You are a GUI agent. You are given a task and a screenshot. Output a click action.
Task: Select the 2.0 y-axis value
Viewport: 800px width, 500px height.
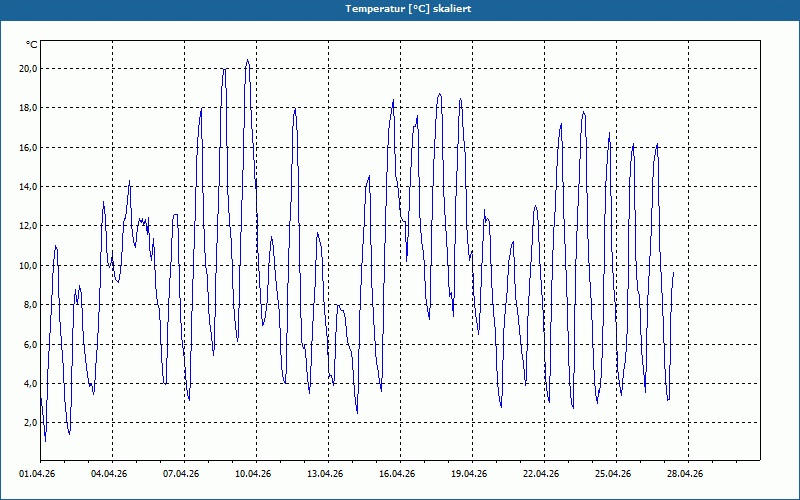[x=30, y=423]
